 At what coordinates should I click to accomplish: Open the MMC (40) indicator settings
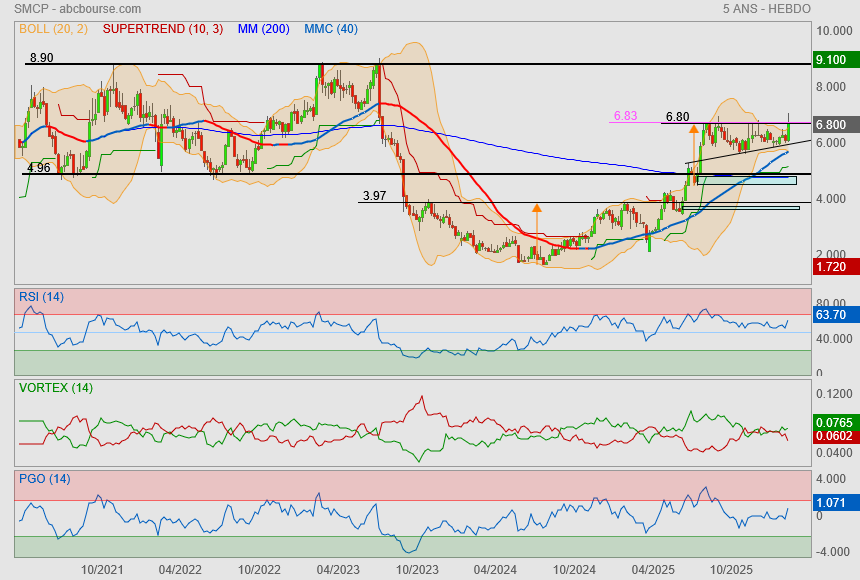[330, 29]
